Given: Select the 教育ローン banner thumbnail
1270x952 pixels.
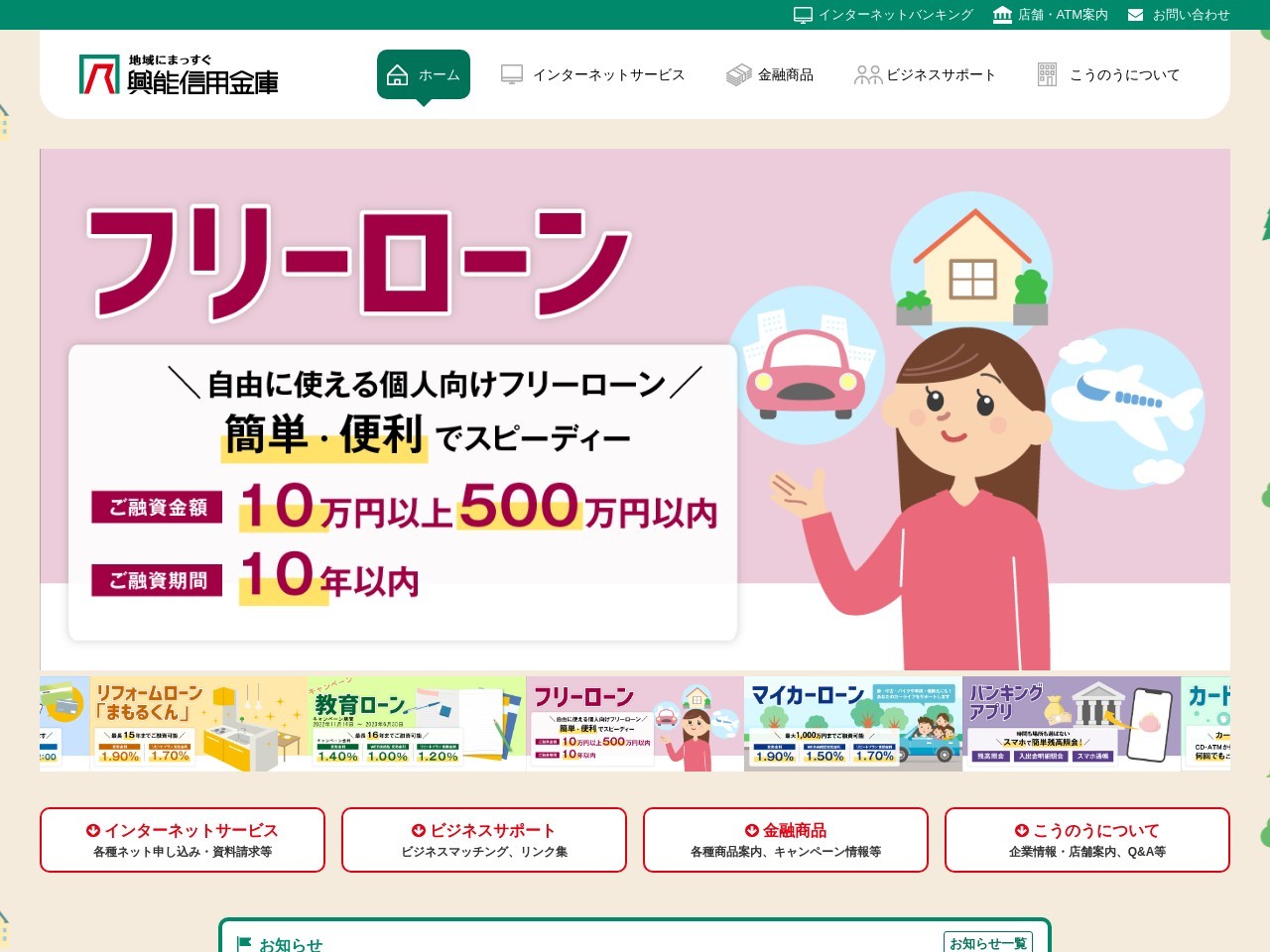Looking at the screenshot, I should [417, 724].
